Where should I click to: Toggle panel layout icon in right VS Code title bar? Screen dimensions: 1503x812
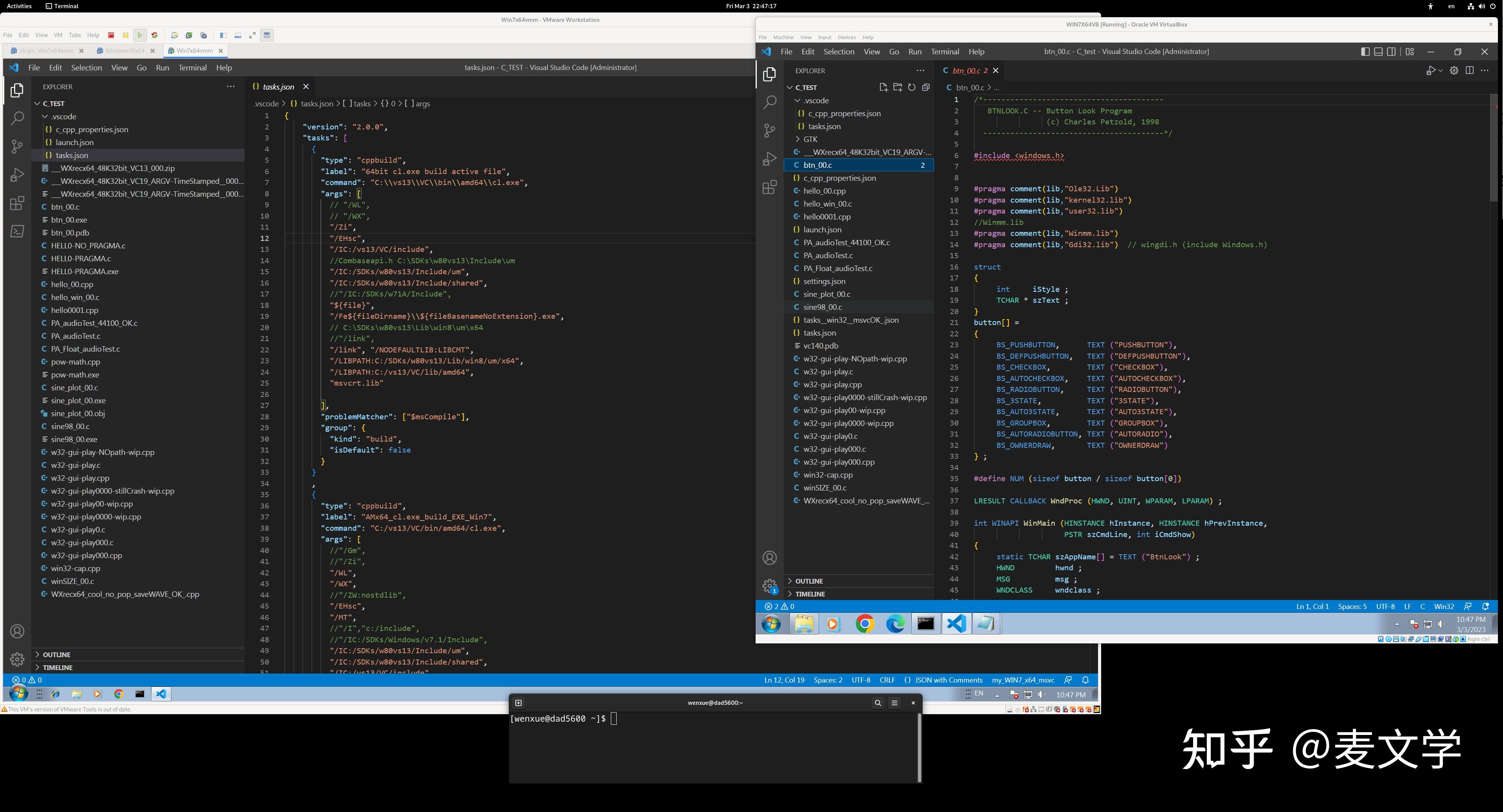pyautogui.click(x=1378, y=52)
